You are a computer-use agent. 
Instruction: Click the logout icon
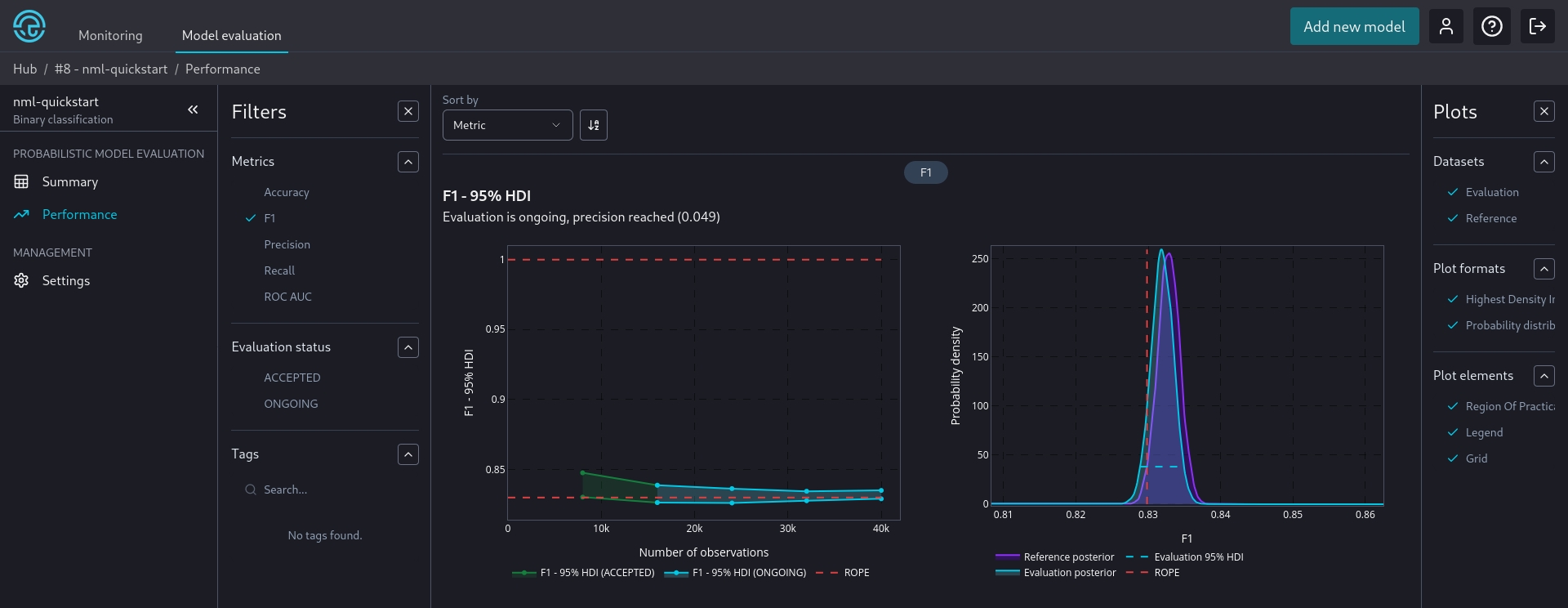click(1537, 26)
